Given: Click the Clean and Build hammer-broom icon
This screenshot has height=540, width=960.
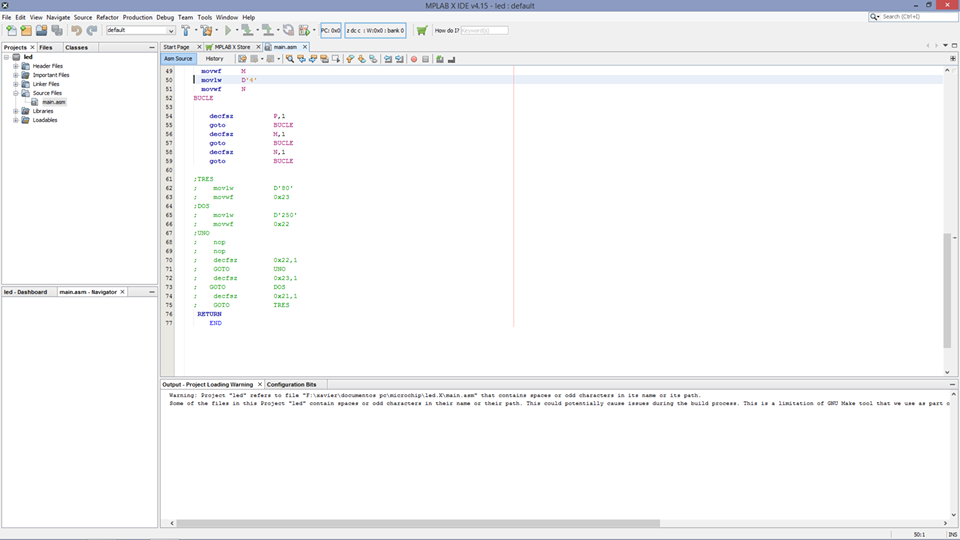Looking at the screenshot, I should click(206, 30).
